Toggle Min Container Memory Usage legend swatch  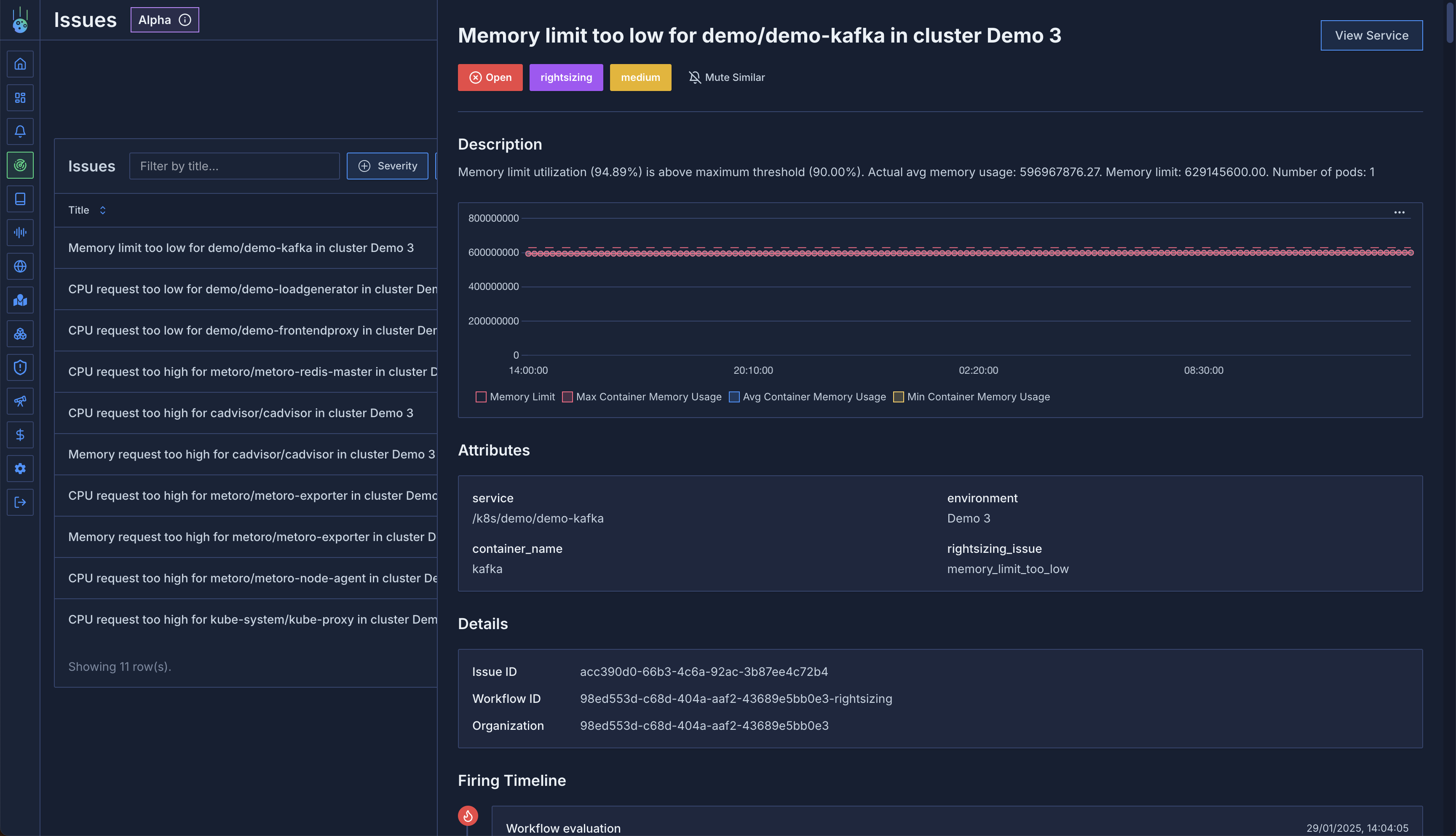898,397
